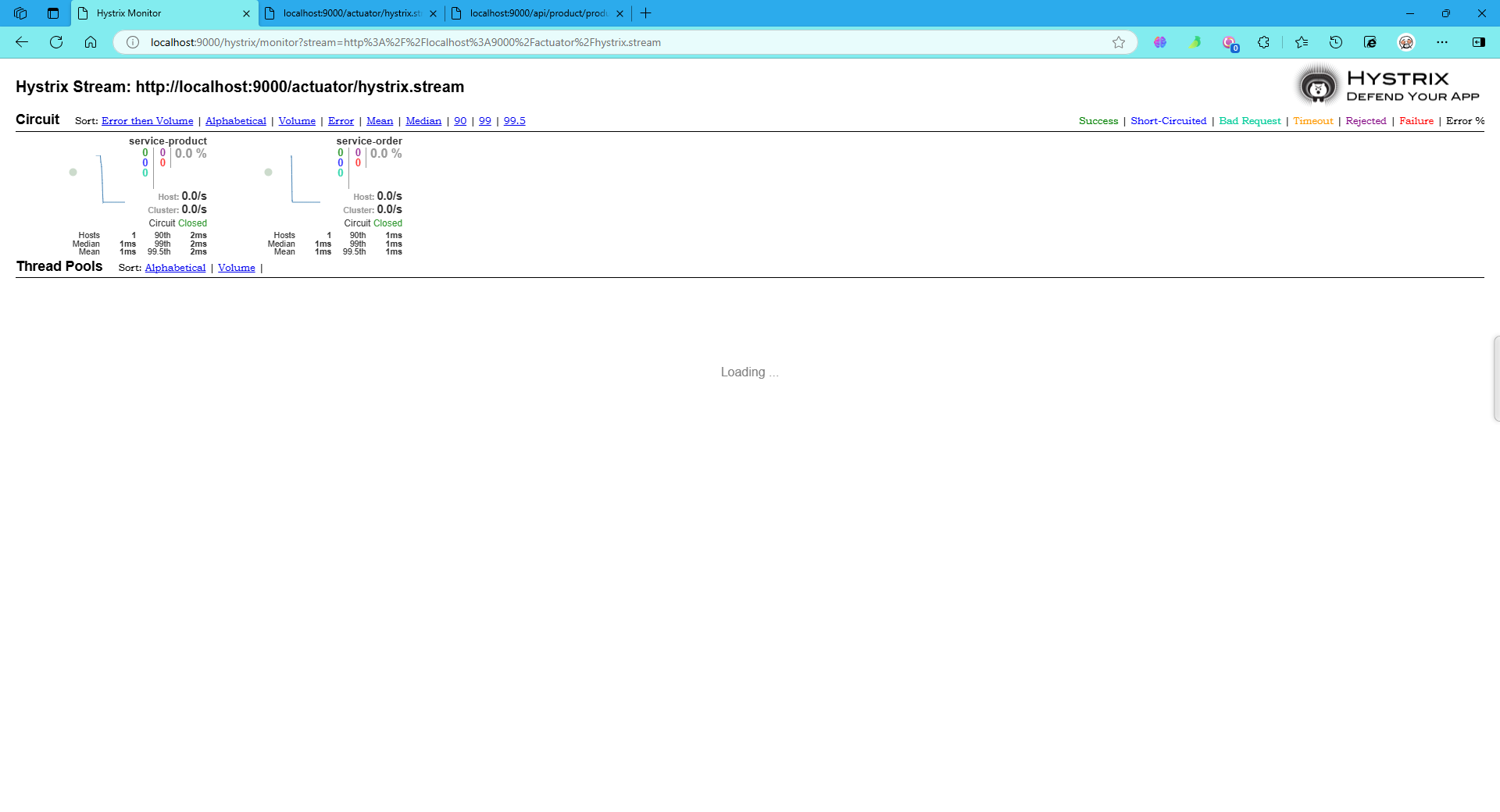The height and width of the screenshot is (812, 1500).
Task: Click the Timeout legend label
Action: click(1313, 121)
